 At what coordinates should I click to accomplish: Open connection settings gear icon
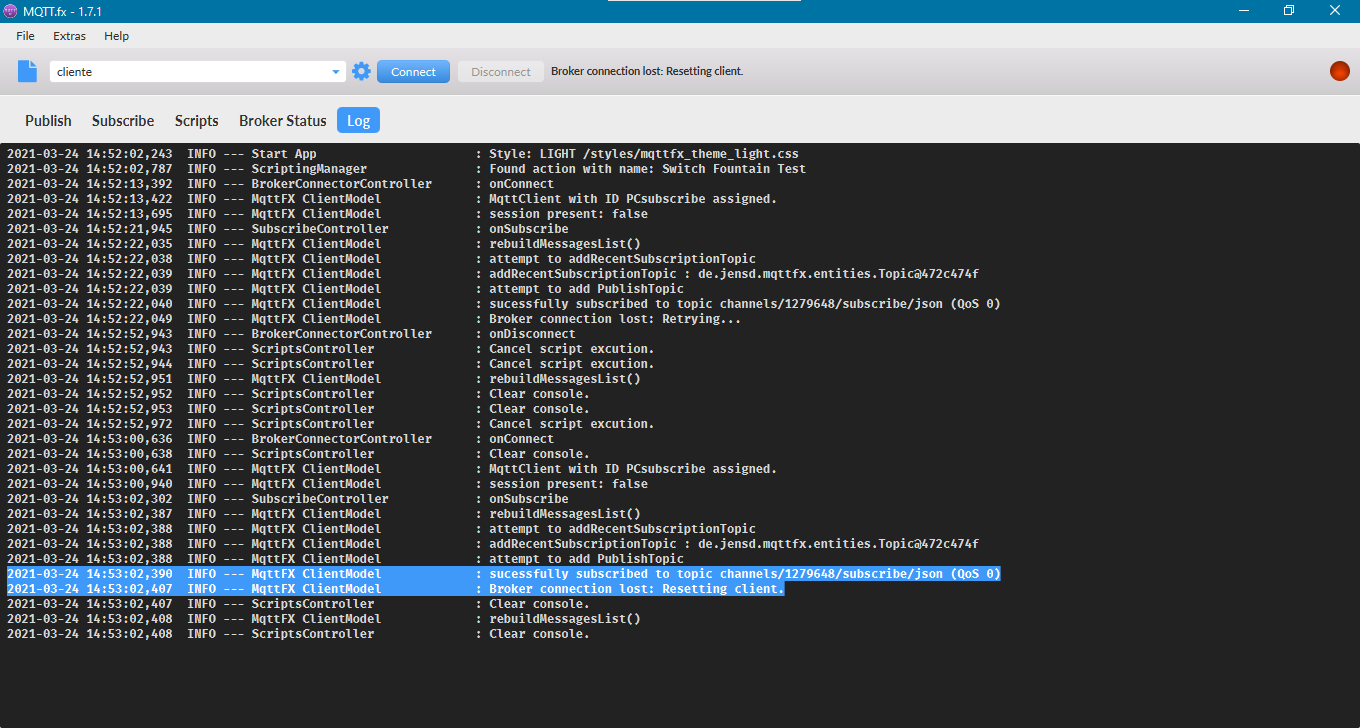pos(361,71)
